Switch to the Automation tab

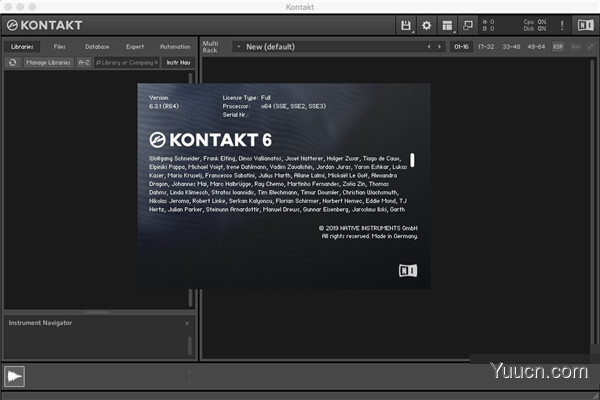[175, 47]
